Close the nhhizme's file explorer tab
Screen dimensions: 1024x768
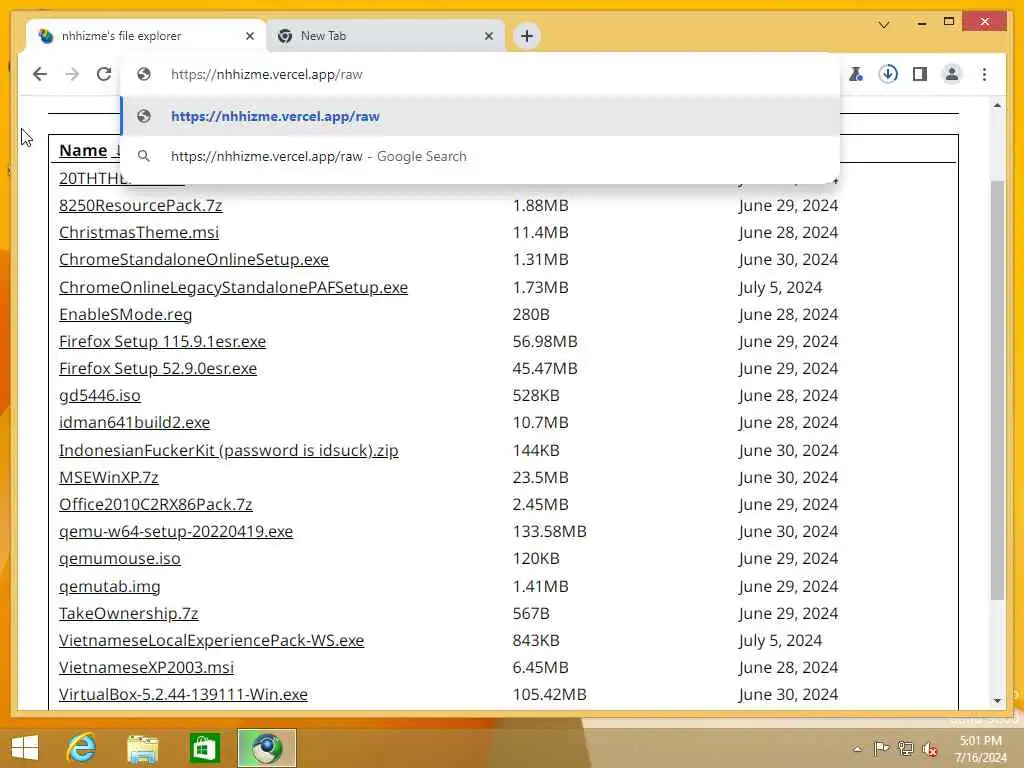pyautogui.click(x=249, y=37)
